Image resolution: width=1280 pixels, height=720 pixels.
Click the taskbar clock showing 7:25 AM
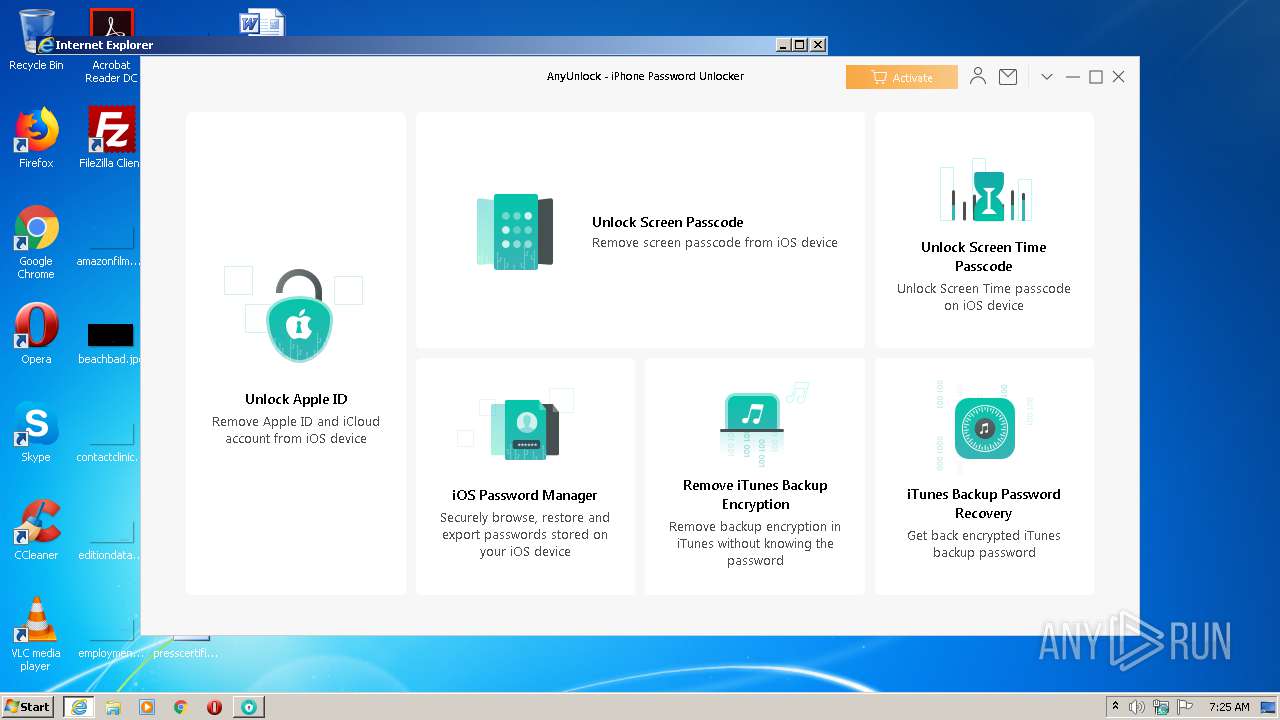(x=1229, y=707)
